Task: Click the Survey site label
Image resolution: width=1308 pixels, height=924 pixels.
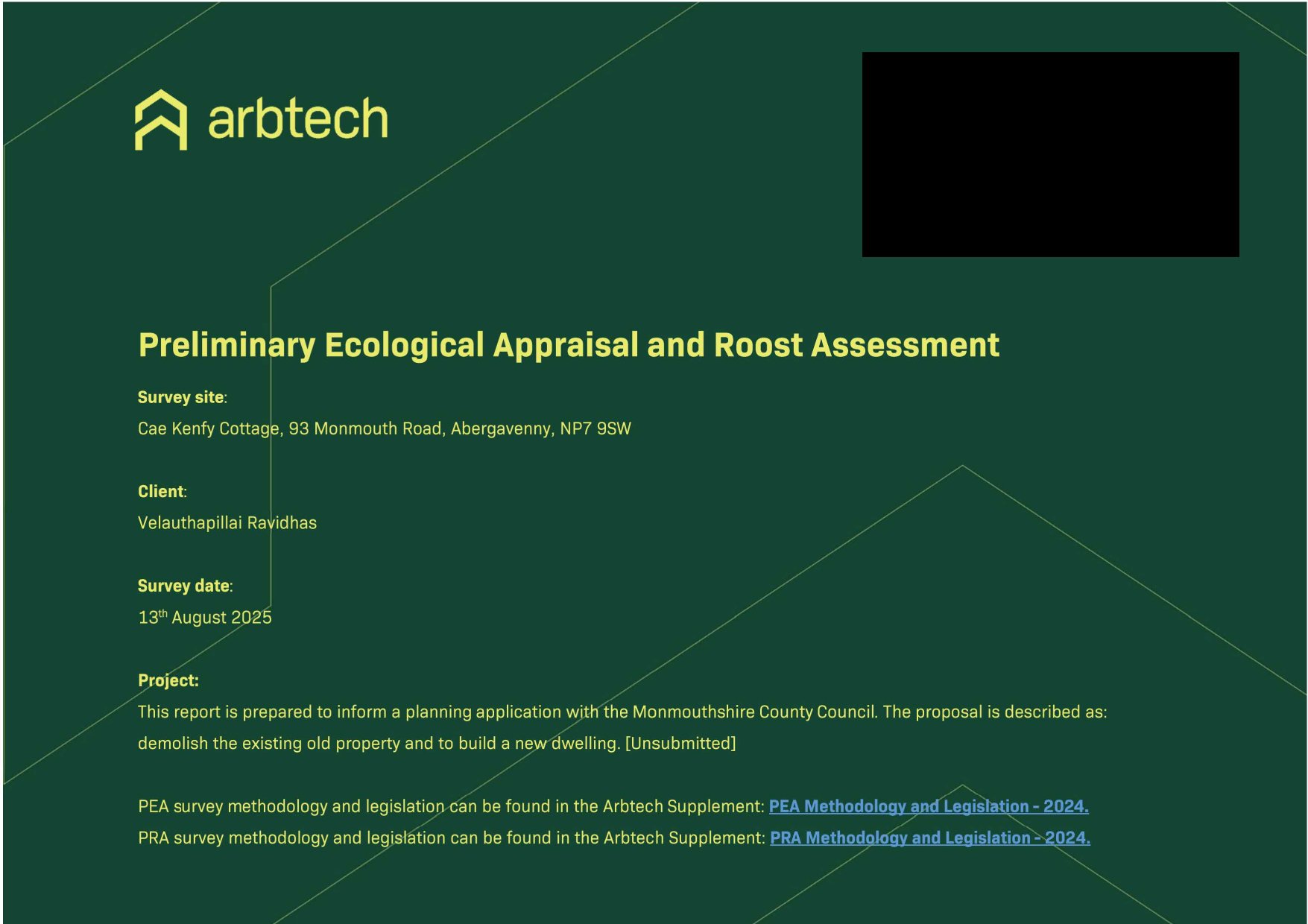Action: point(181,398)
